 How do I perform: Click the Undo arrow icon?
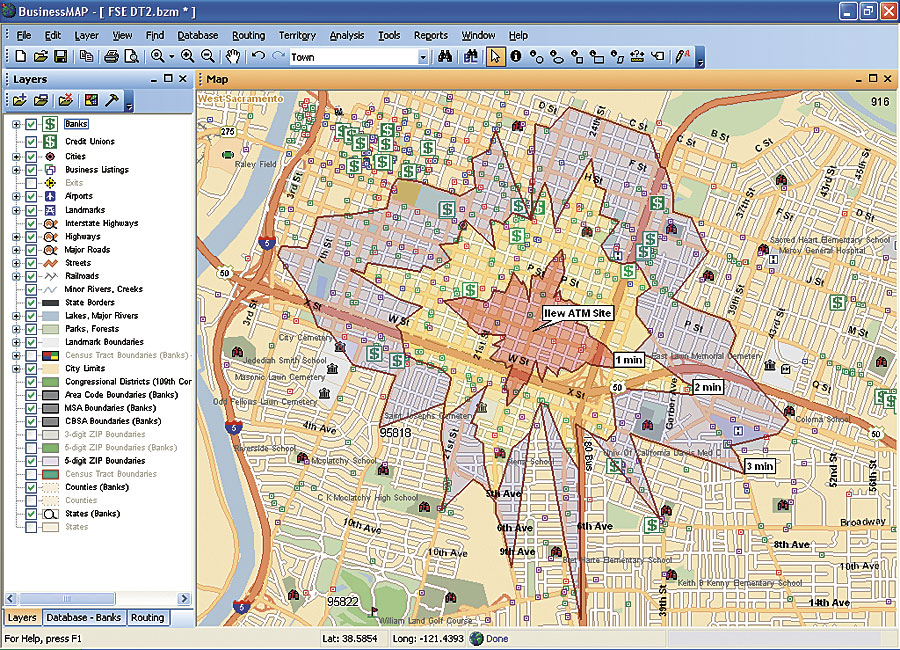[x=258, y=57]
